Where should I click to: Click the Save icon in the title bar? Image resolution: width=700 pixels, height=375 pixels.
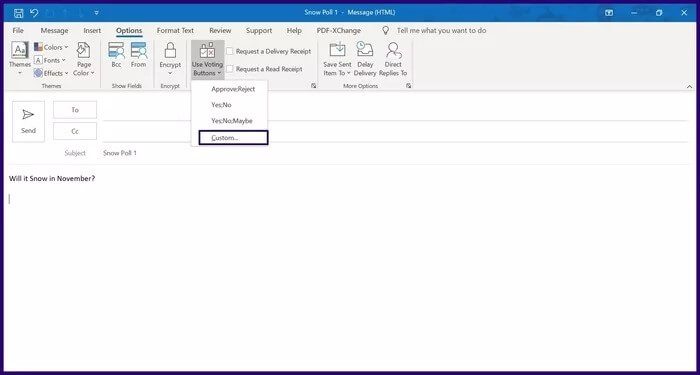click(18, 12)
